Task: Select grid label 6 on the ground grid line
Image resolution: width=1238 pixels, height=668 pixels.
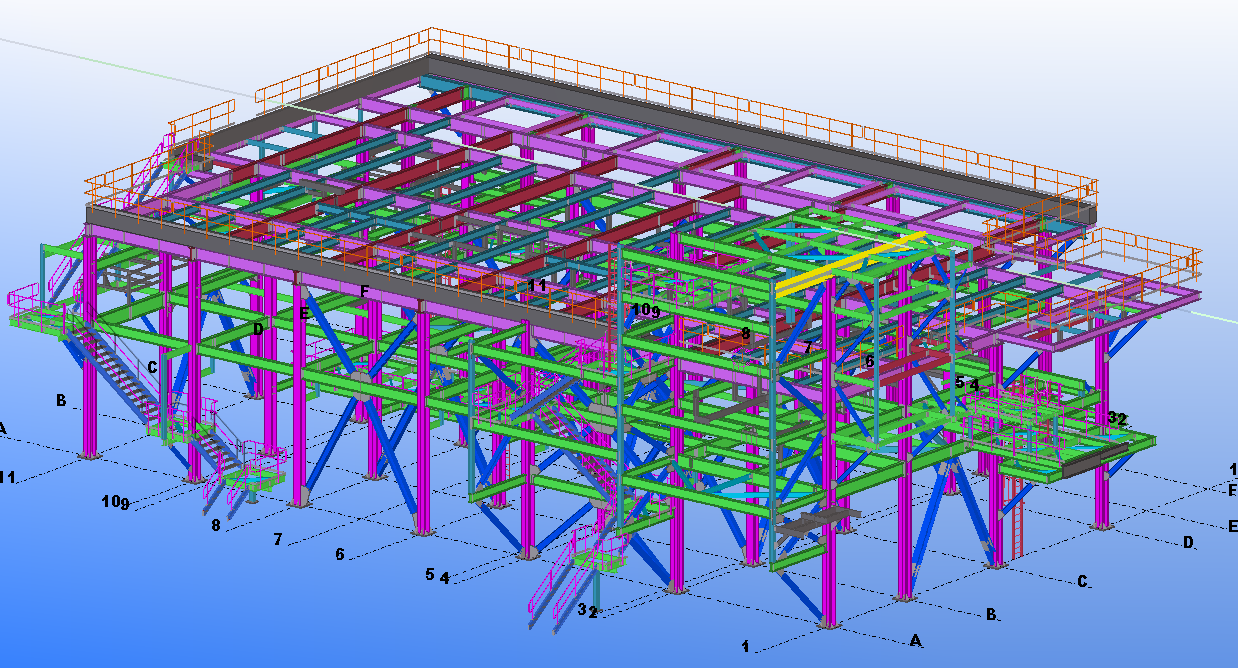Action: (340, 553)
